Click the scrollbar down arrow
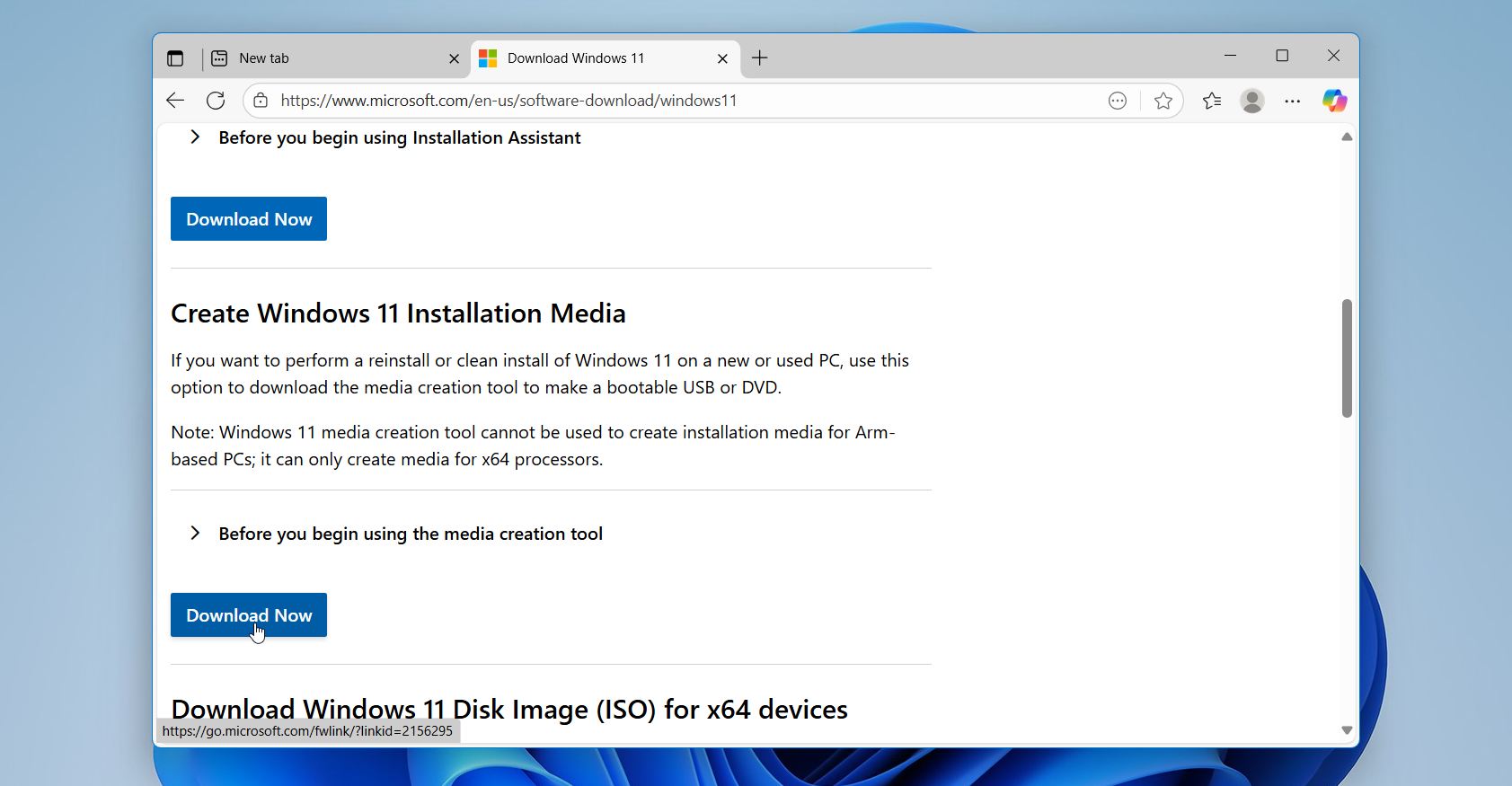1512x786 pixels. (x=1347, y=730)
